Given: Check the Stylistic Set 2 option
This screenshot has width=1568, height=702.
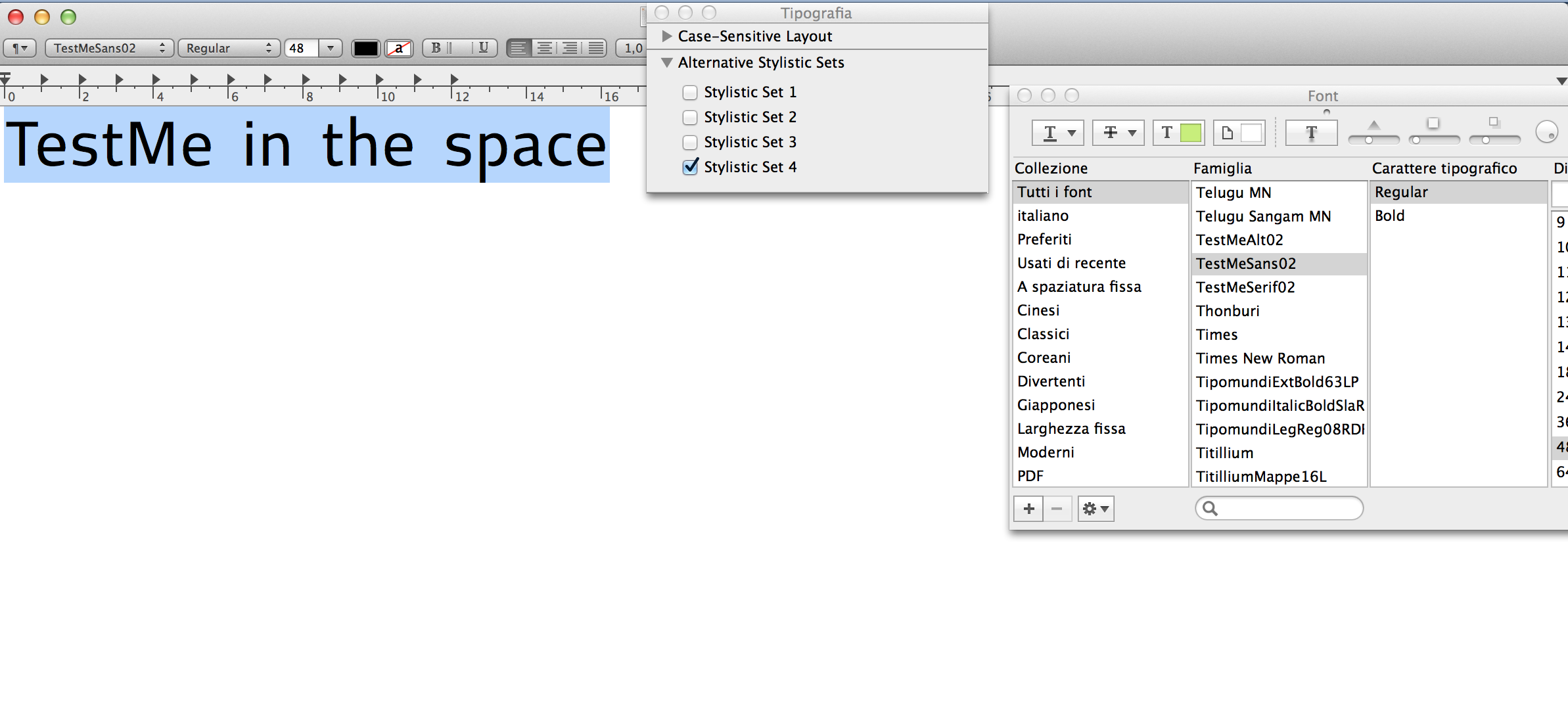Looking at the screenshot, I should [x=690, y=118].
